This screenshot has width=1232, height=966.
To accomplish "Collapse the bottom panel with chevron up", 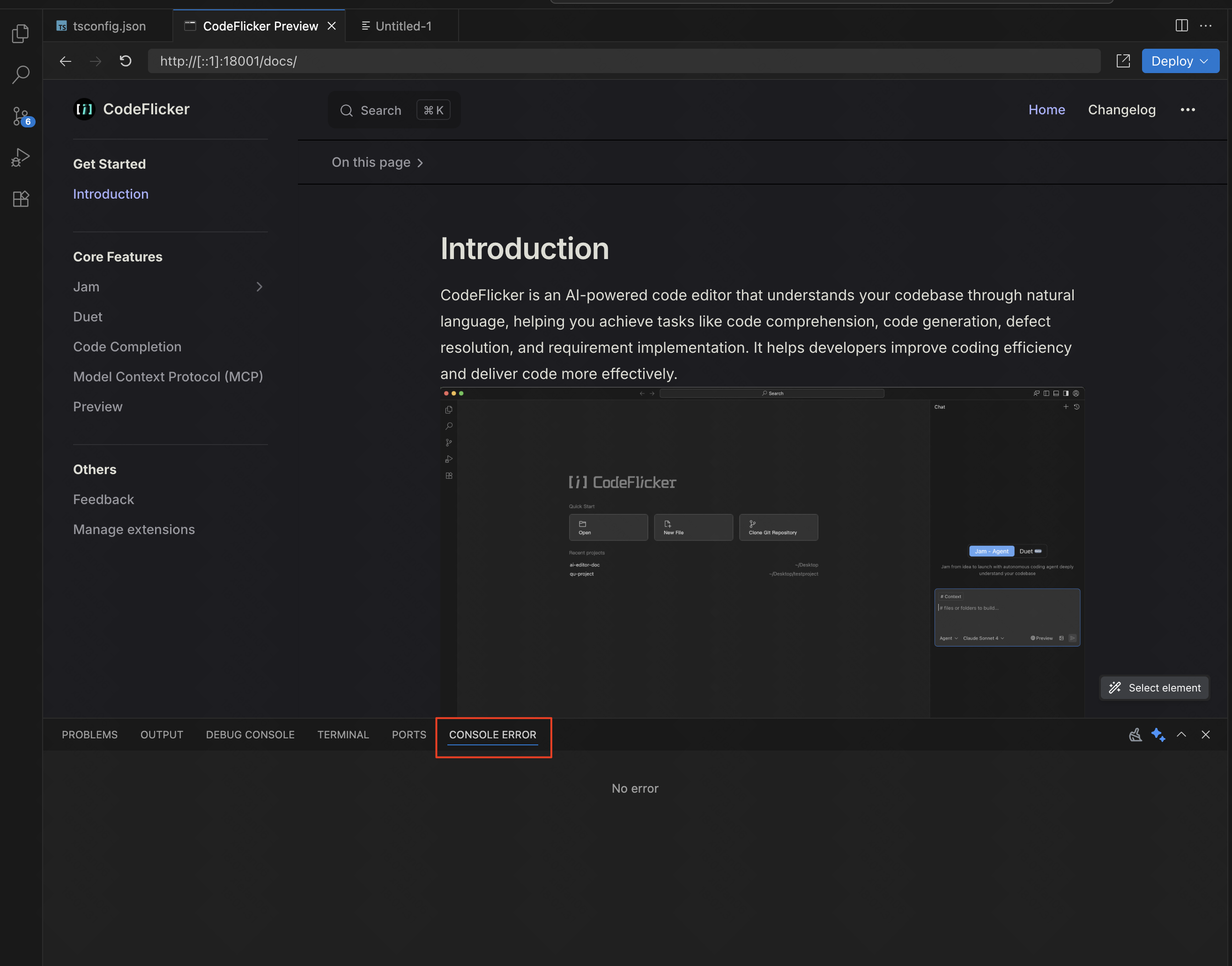I will 1181,735.
